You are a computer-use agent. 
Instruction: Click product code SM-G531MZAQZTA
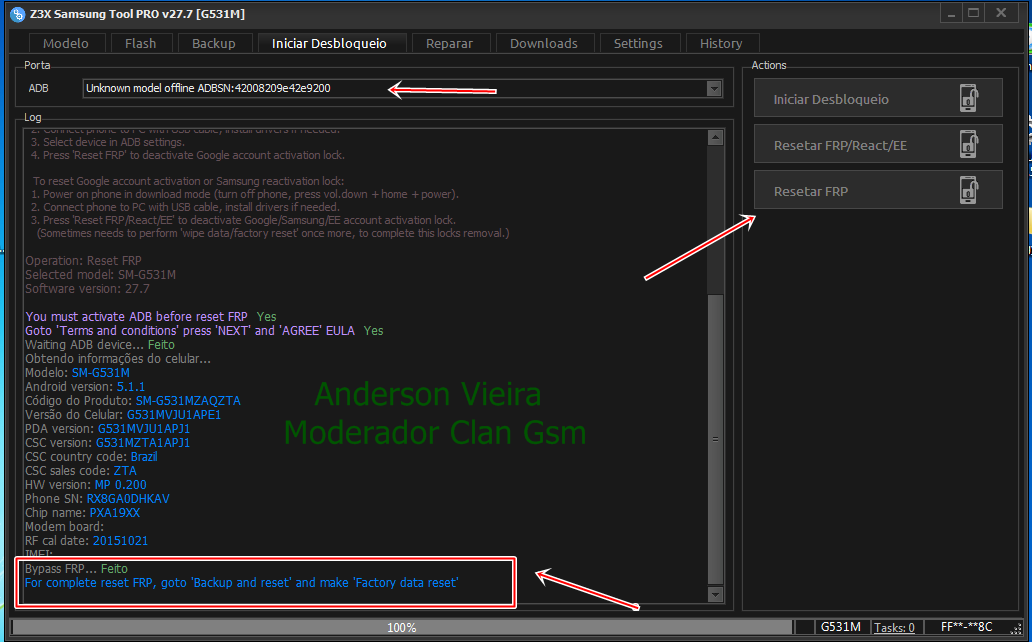[188, 400]
